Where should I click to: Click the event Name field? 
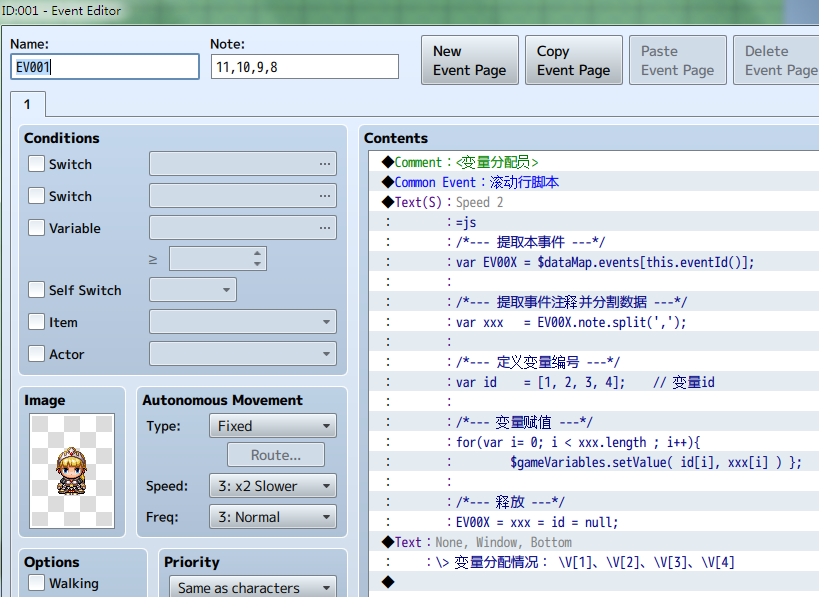coord(104,67)
